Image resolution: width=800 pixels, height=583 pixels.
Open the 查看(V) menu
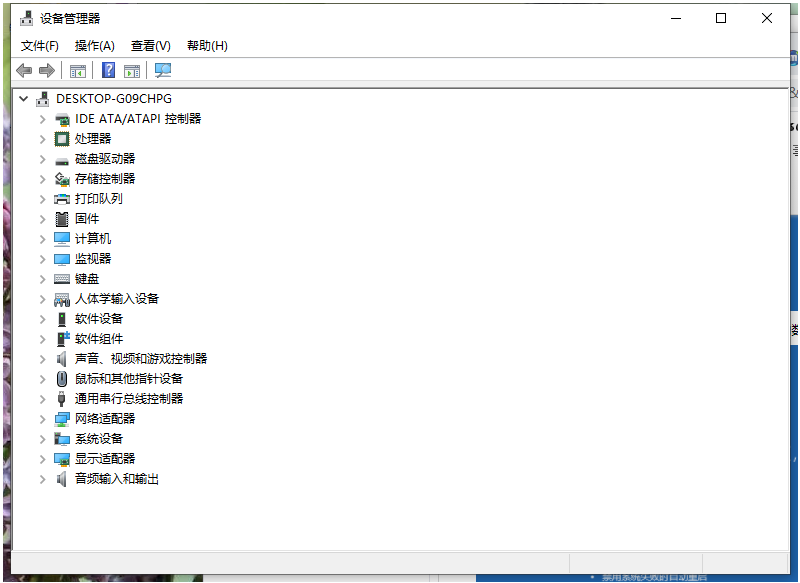pyautogui.click(x=151, y=46)
